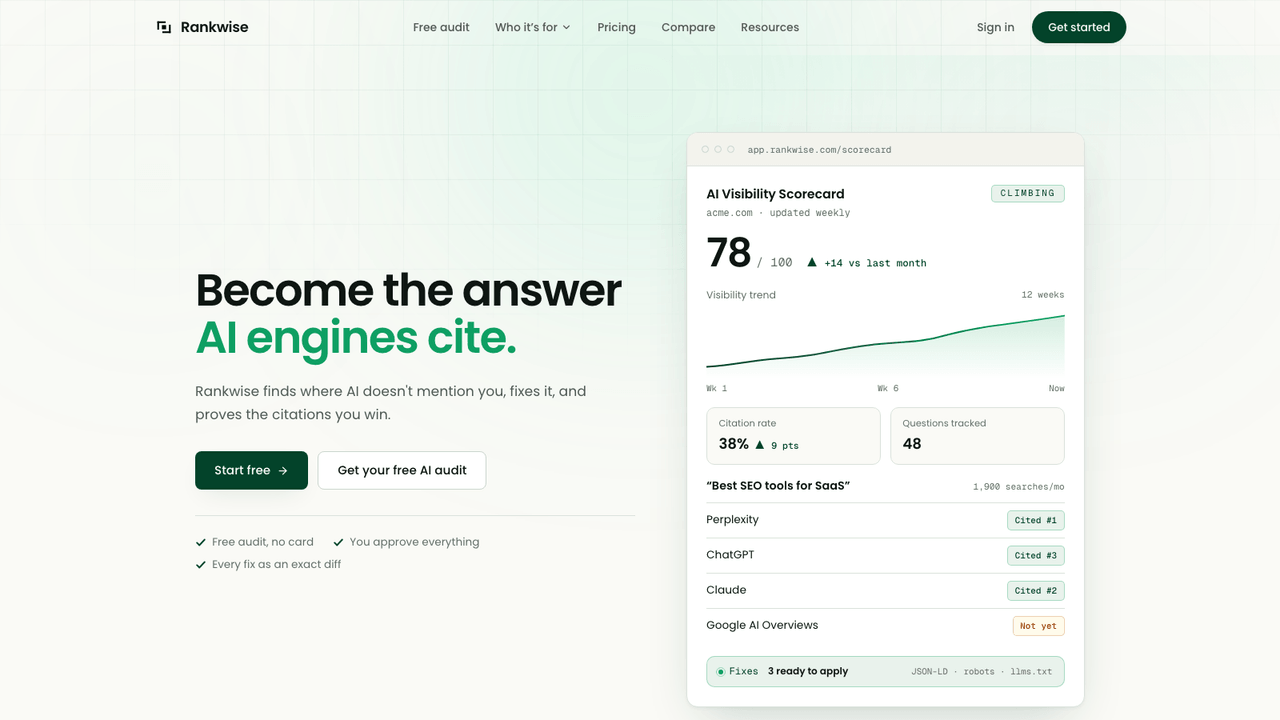Click the Sign in link
1280x720 pixels.
click(x=995, y=27)
